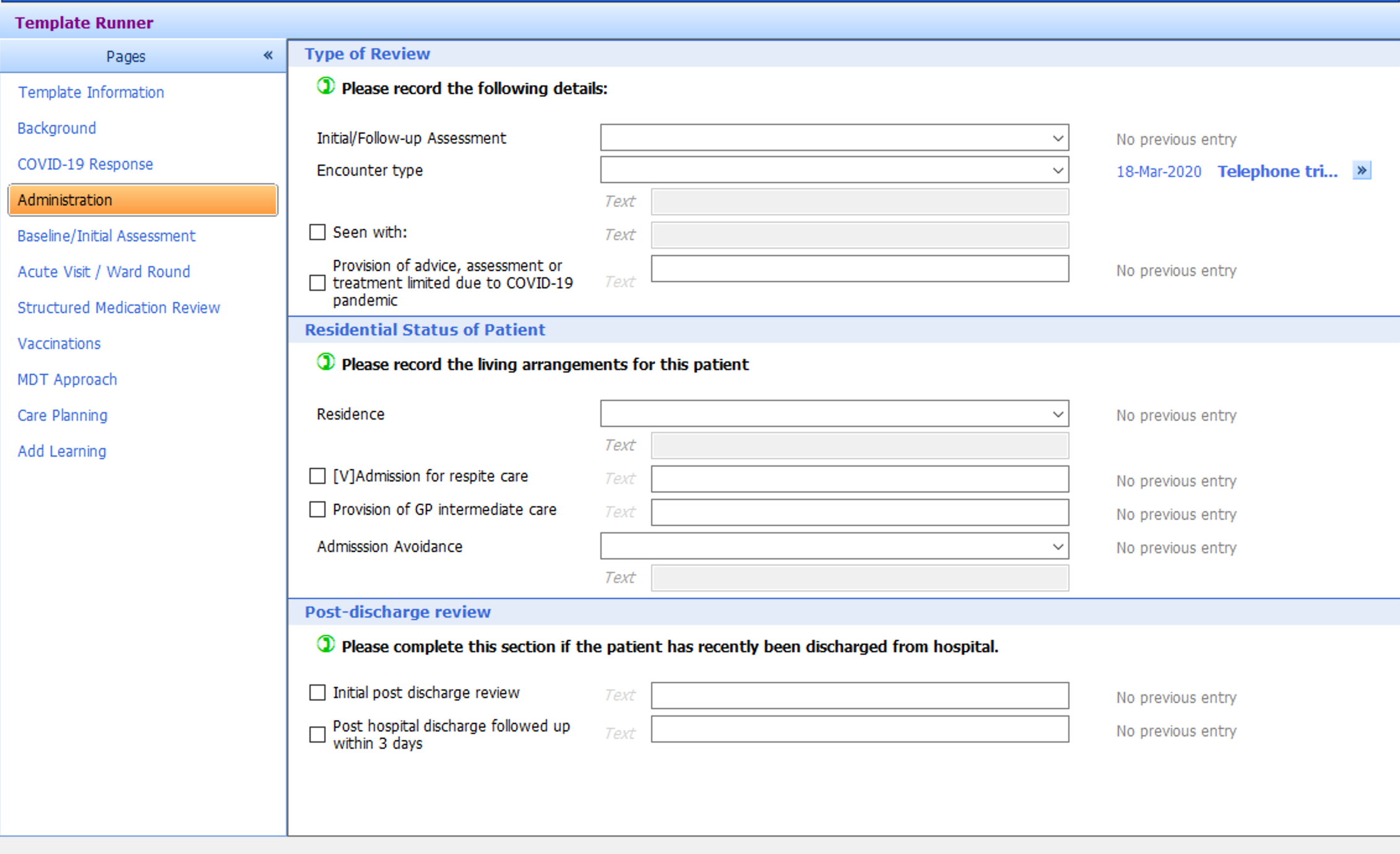Select the Structured Medication Review page
Viewport: 1400px width, 854px height.
click(x=118, y=308)
